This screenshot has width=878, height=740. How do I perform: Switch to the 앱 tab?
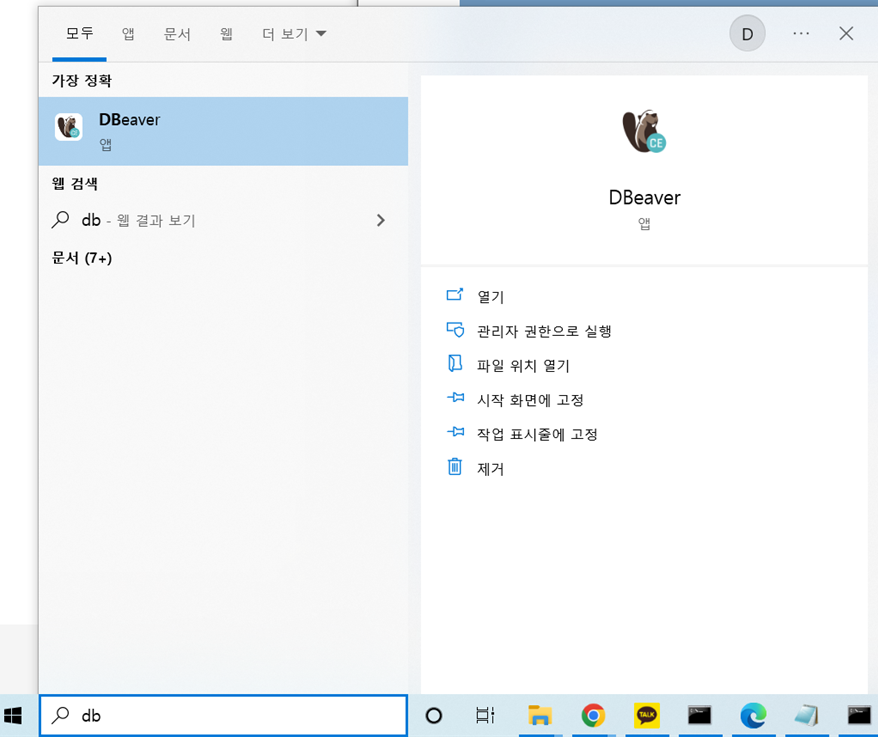[x=128, y=34]
